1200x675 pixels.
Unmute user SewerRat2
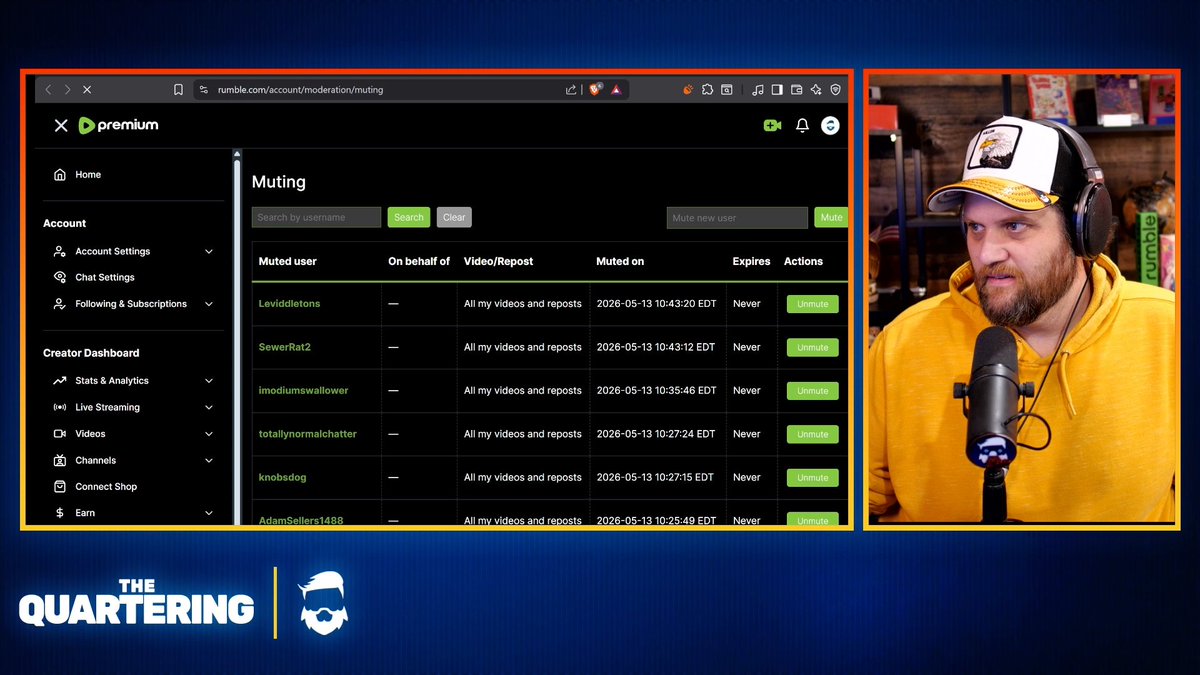[812, 348]
